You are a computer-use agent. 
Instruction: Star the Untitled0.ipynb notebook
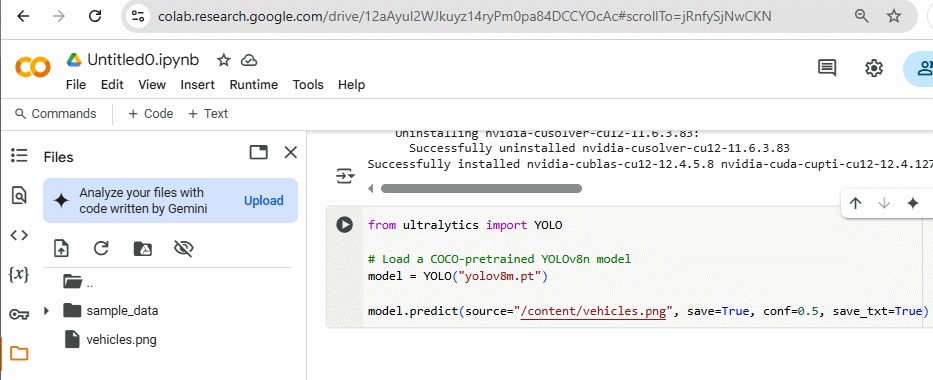coord(223,60)
